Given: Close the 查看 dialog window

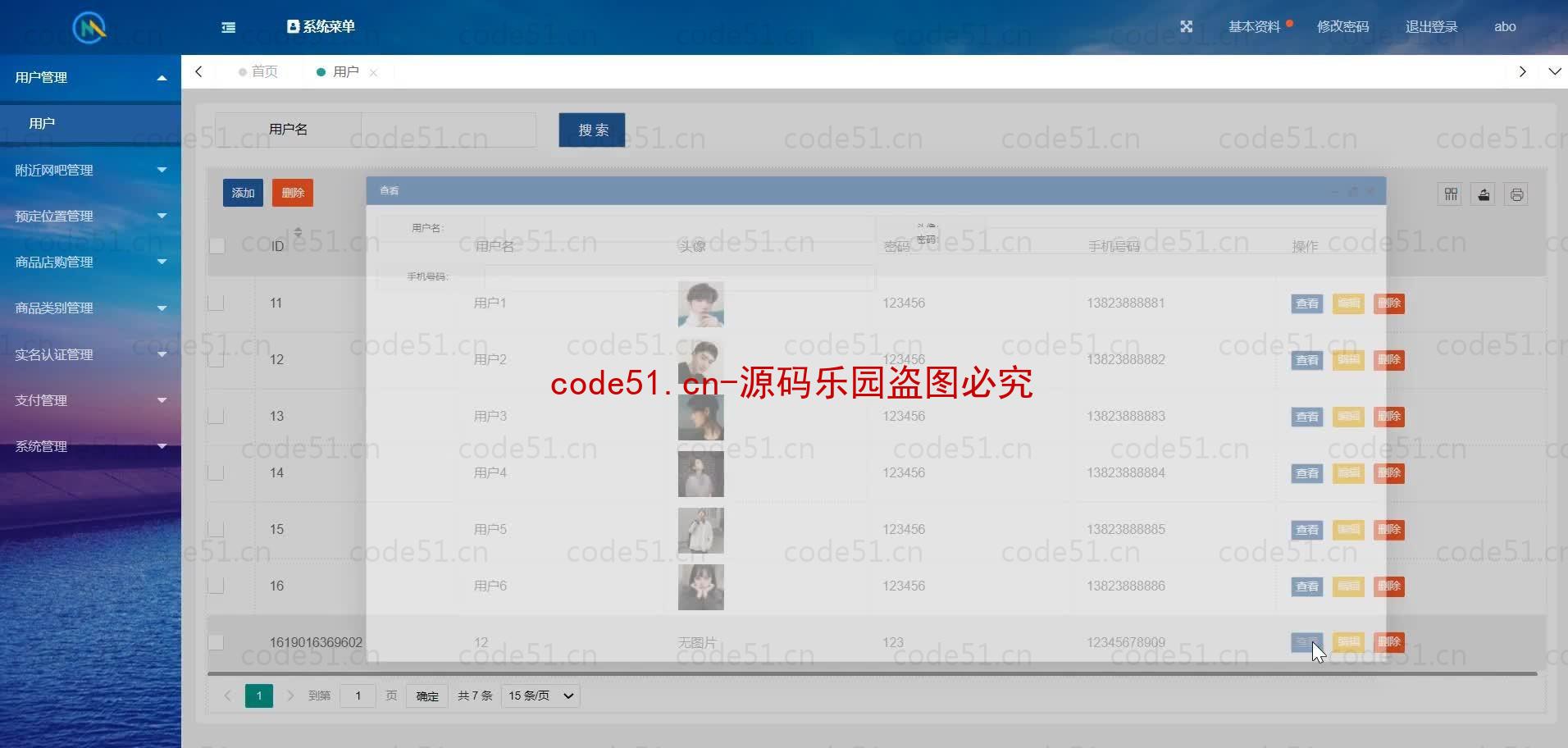Looking at the screenshot, I should click(x=1370, y=191).
